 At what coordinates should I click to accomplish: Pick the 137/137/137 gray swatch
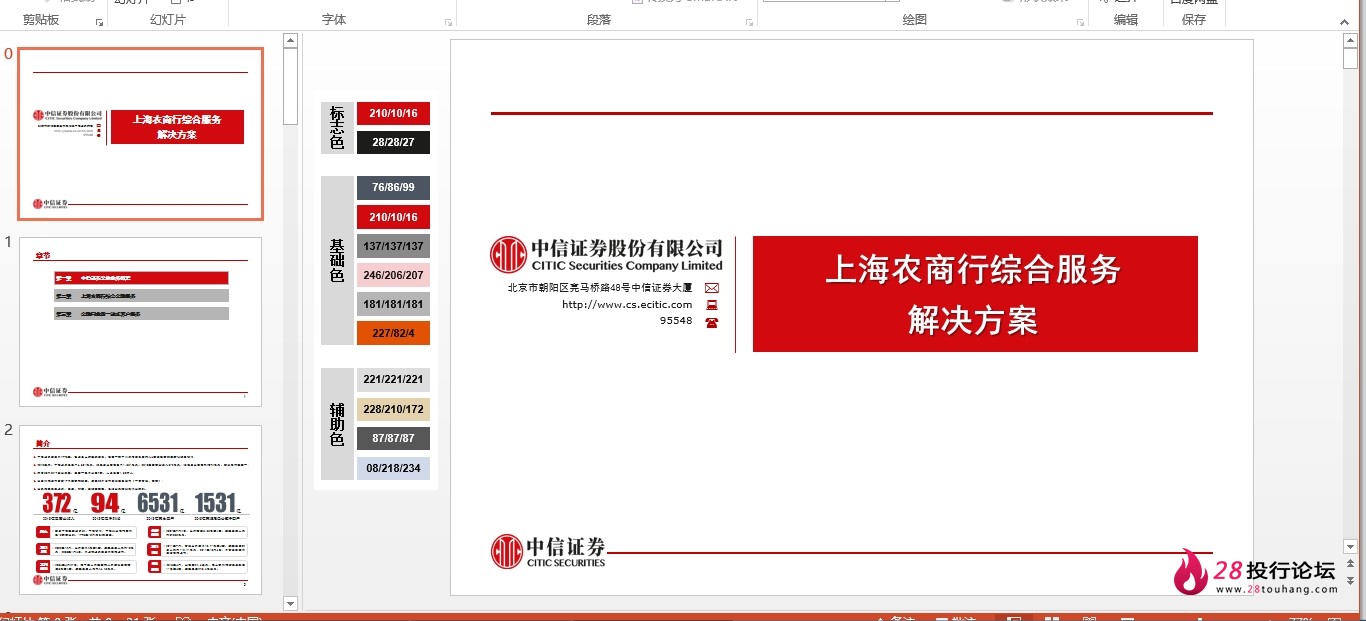coord(393,246)
